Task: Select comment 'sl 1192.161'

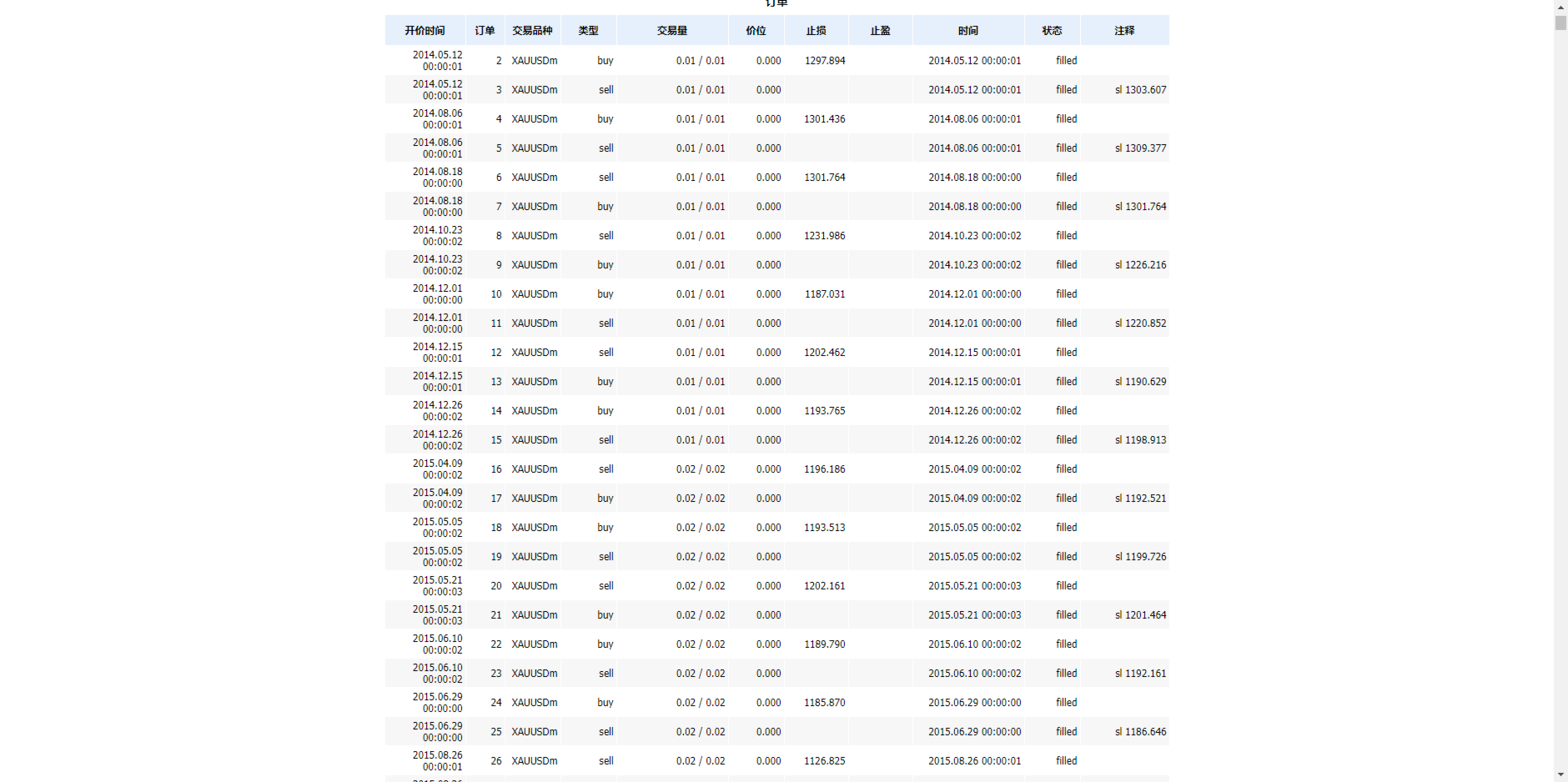Action: pos(1141,674)
